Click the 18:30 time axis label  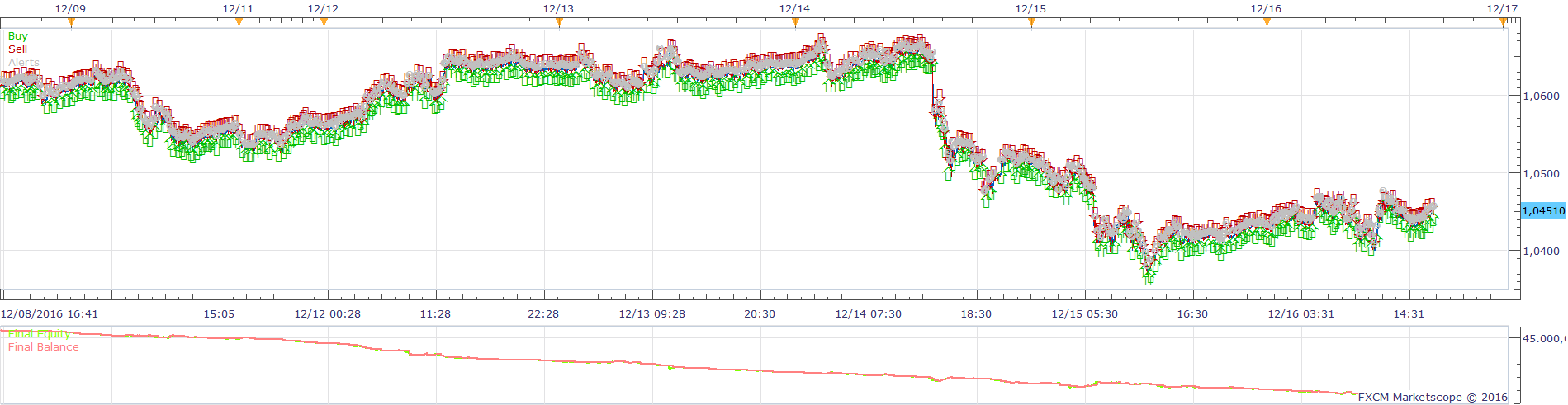click(x=976, y=314)
